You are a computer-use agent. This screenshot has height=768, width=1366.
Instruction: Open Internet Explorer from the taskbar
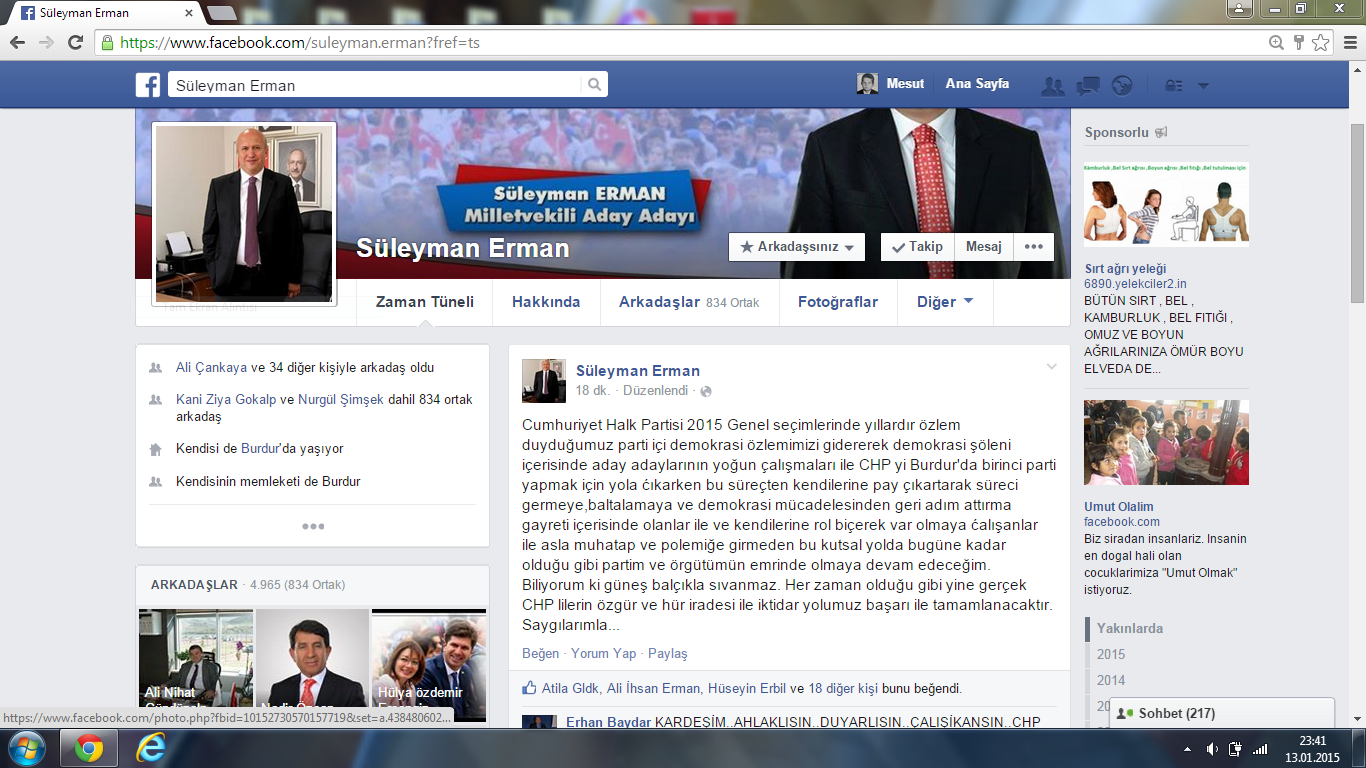point(150,748)
